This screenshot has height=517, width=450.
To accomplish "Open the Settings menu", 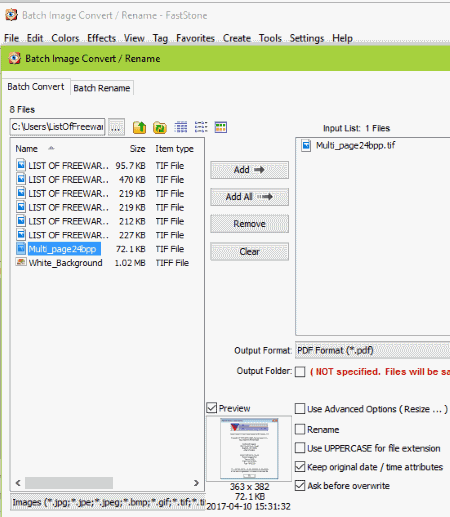I will tap(307, 38).
